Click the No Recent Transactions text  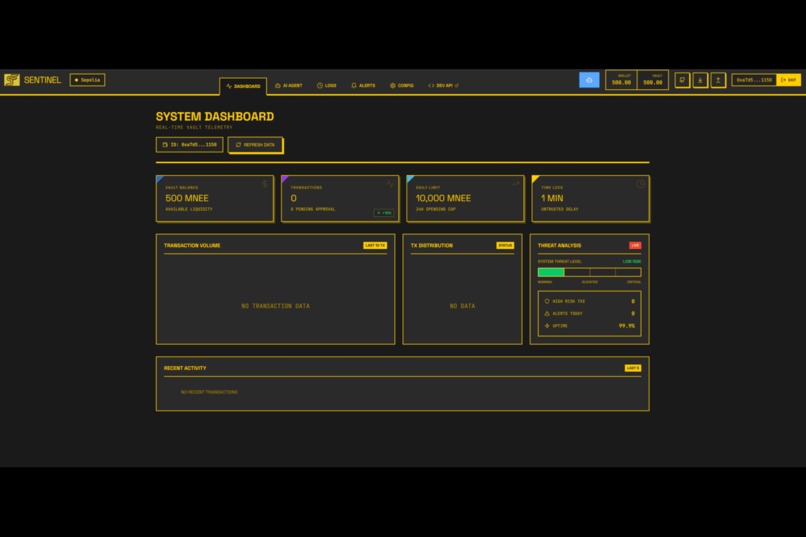tap(209, 392)
